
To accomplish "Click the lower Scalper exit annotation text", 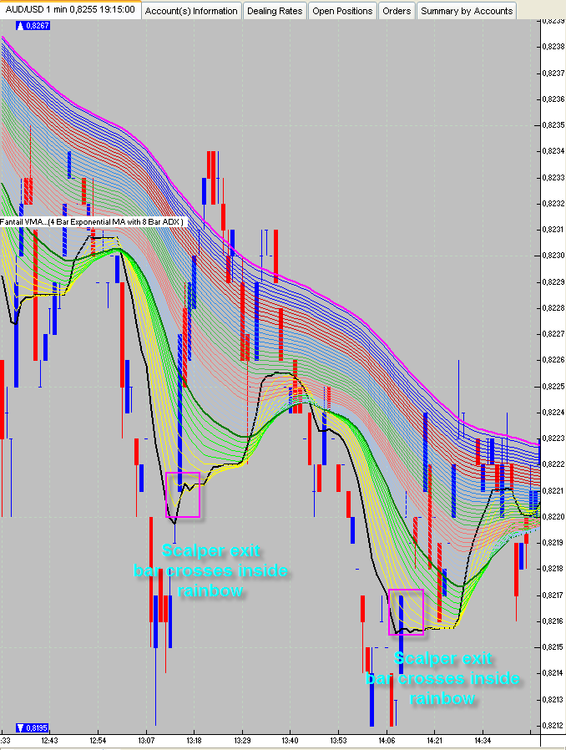I will click(442, 678).
